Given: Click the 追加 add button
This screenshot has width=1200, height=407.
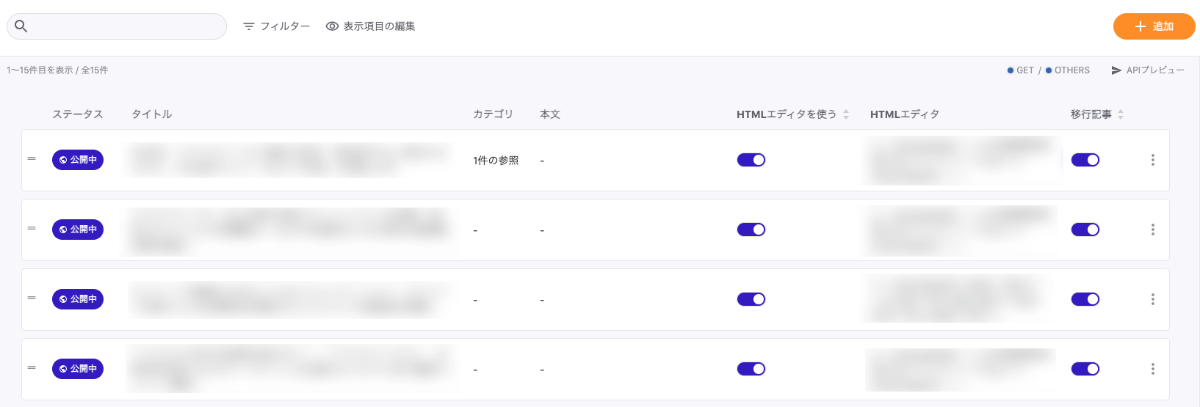Looking at the screenshot, I should pyautogui.click(x=1154, y=26).
